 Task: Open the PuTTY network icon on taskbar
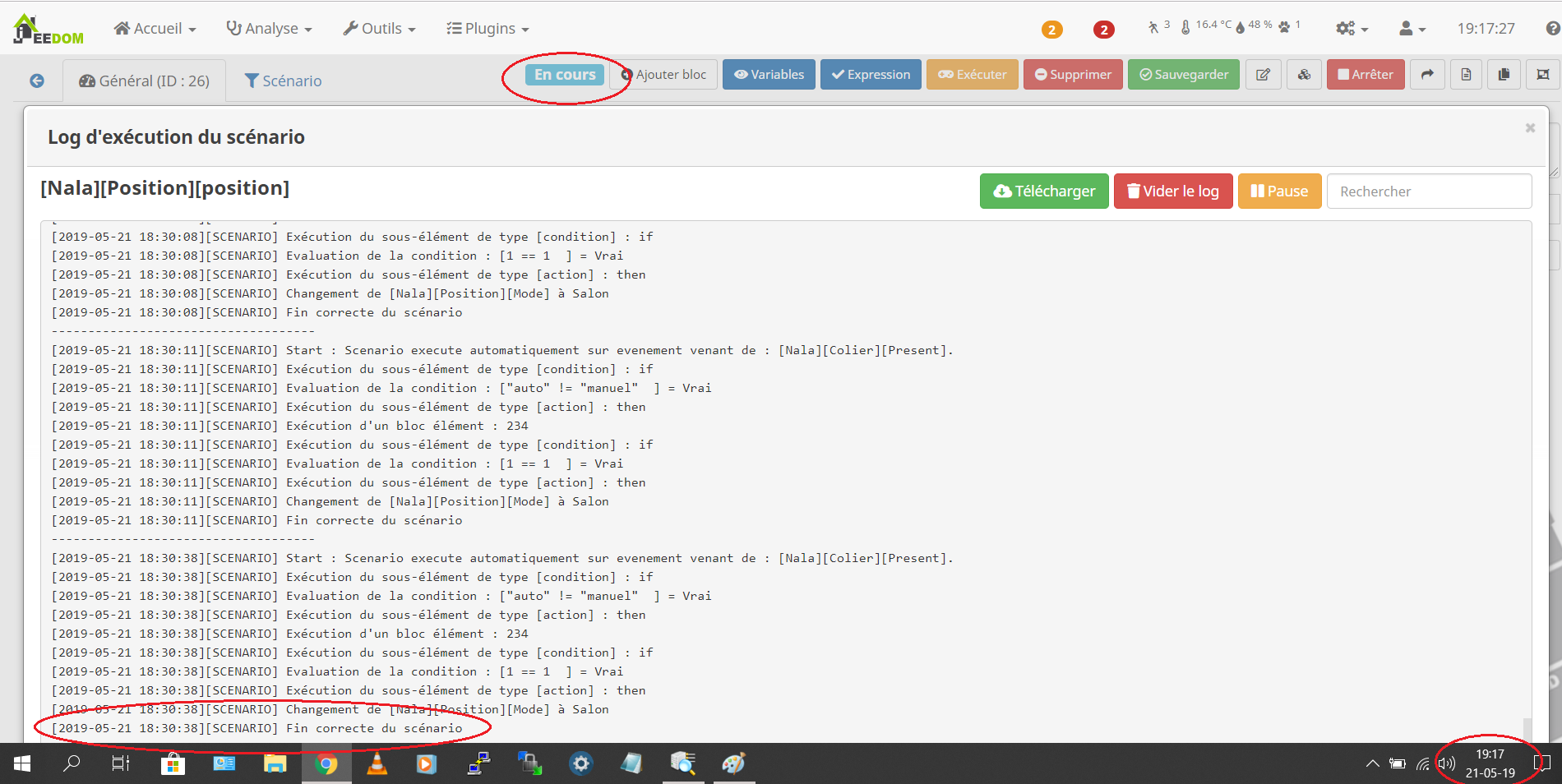[478, 764]
